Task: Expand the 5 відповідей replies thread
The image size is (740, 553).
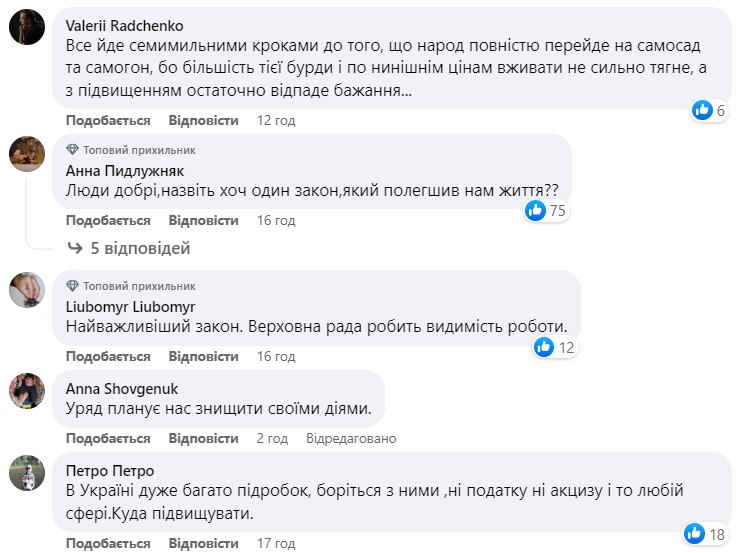Action: point(140,247)
